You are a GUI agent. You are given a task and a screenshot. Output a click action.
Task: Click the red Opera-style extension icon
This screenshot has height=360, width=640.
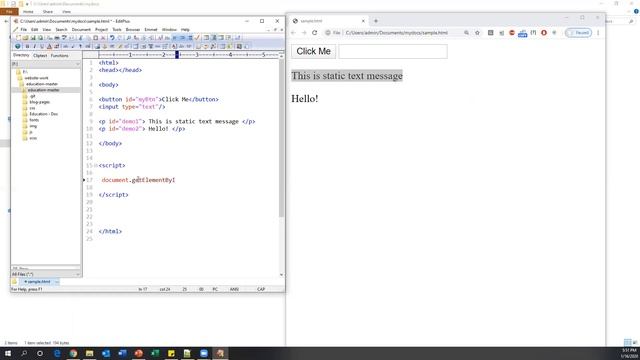click(x=544, y=33)
